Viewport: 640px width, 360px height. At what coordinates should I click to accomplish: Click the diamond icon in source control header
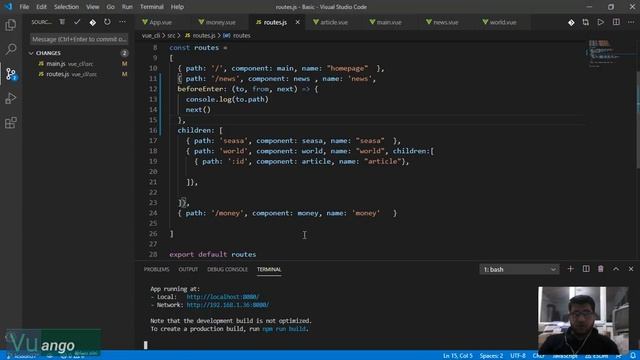click(93, 22)
